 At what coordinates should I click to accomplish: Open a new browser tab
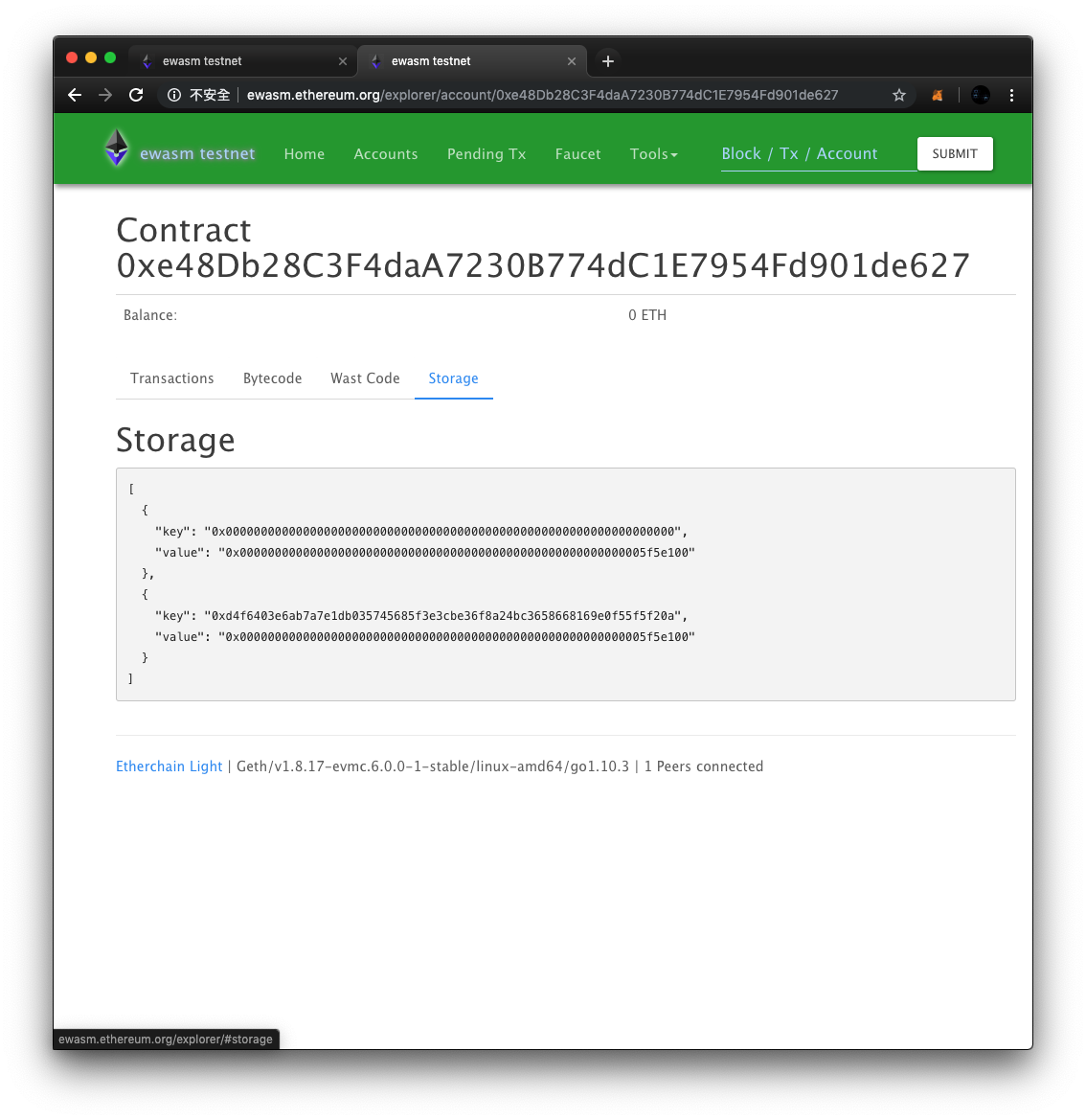[x=607, y=61]
